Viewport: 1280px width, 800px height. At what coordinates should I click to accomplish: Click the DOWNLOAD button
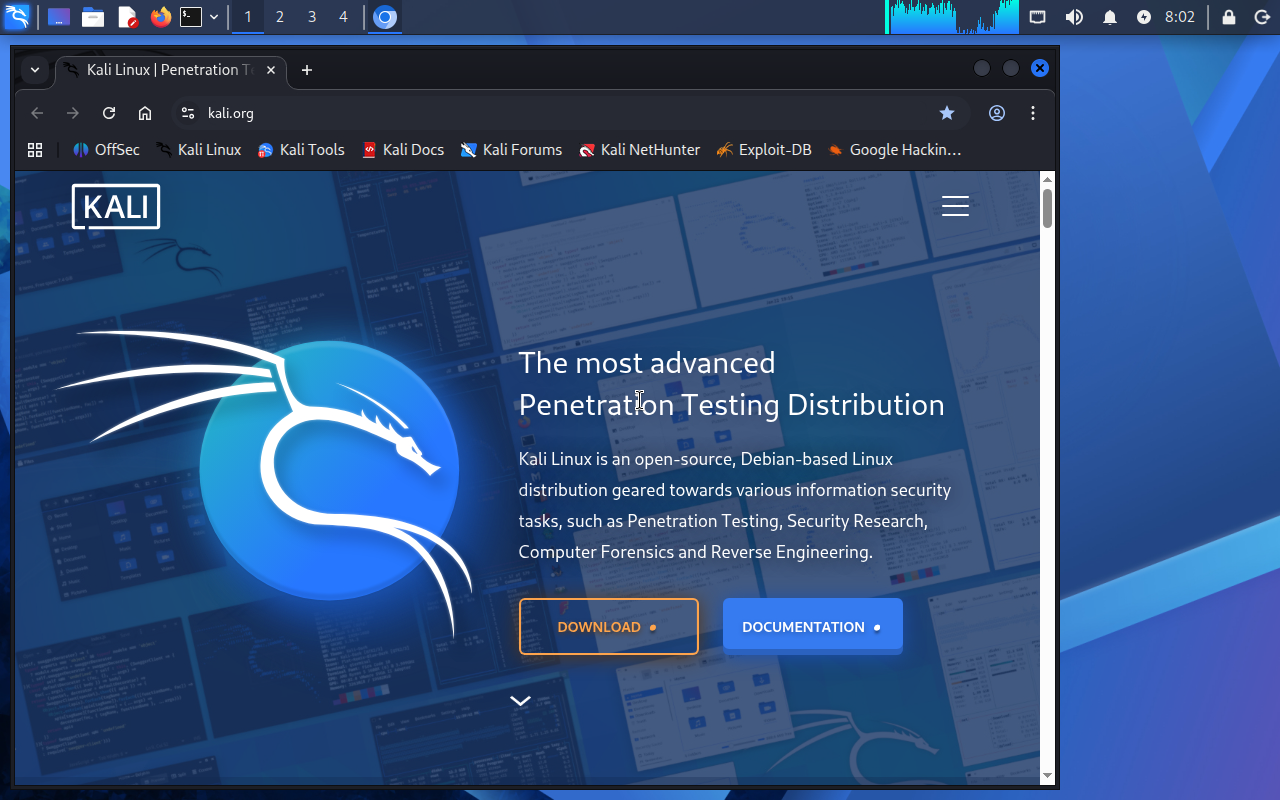pos(608,627)
